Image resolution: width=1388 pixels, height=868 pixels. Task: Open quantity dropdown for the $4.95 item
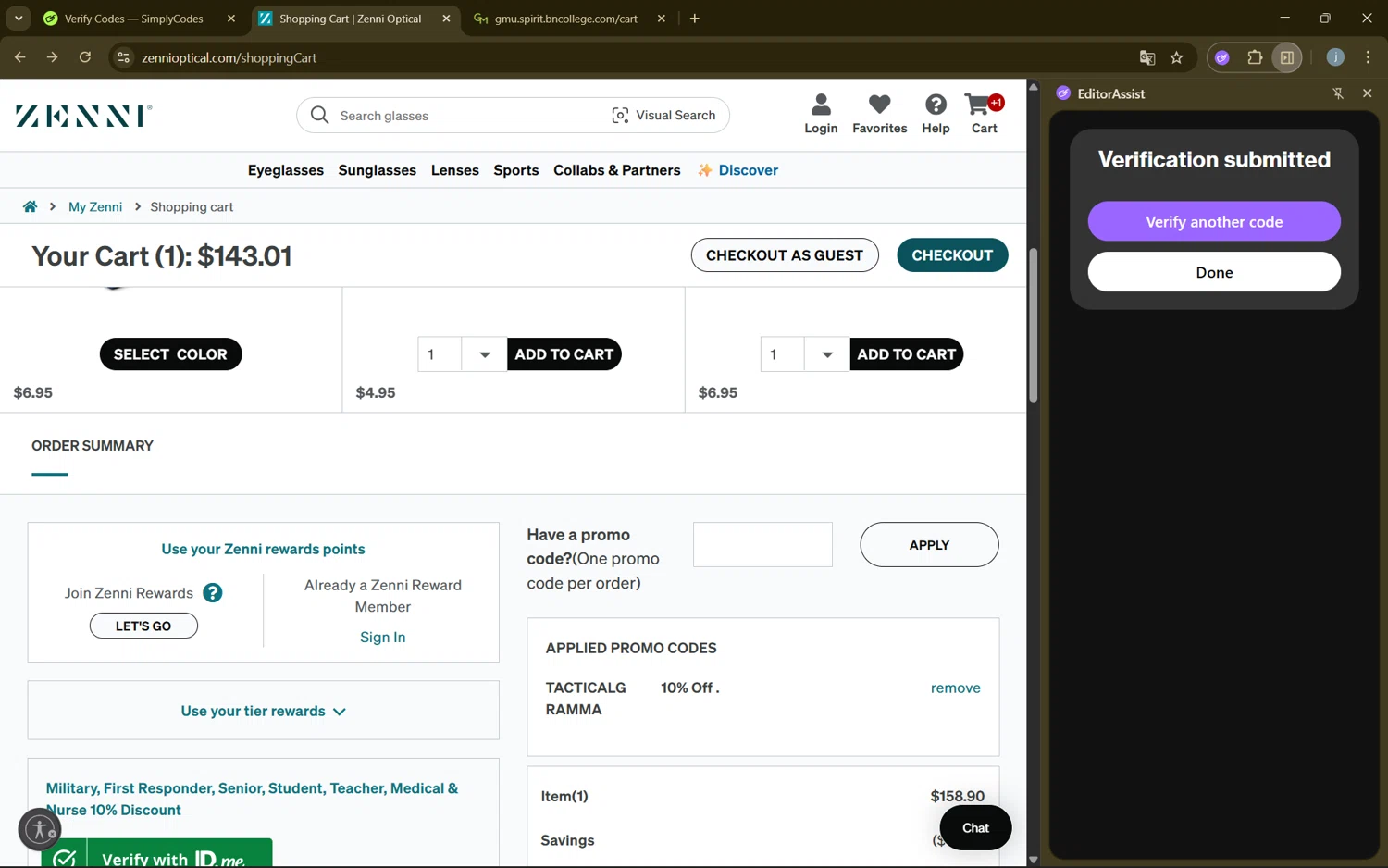(x=484, y=354)
